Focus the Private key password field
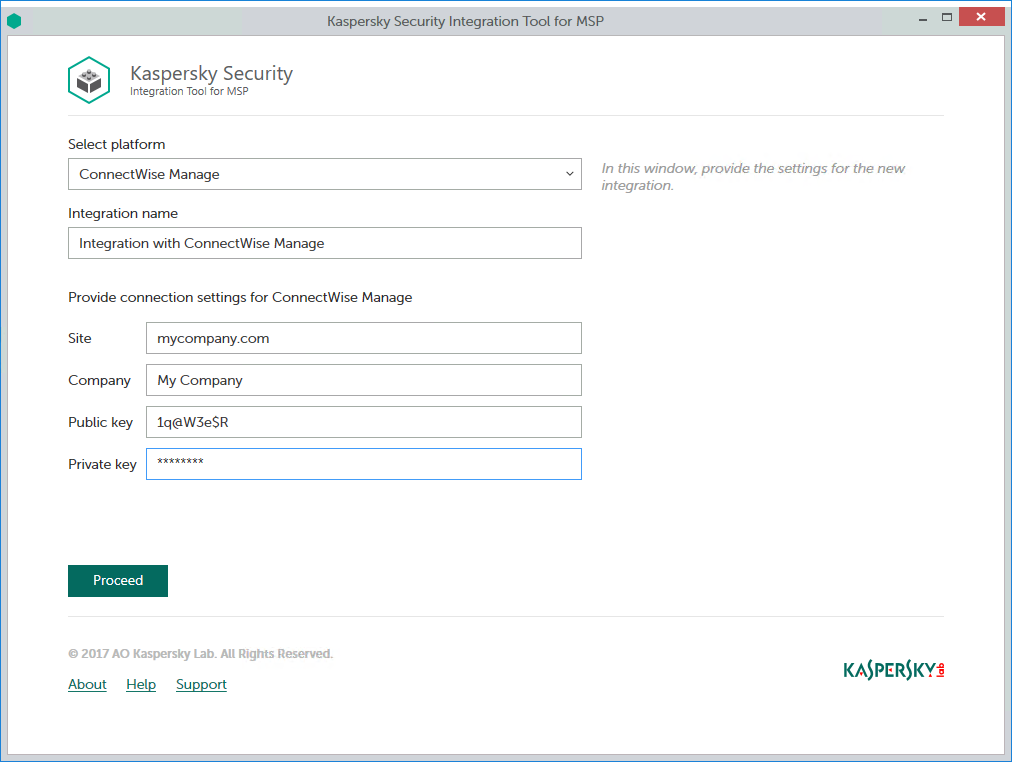The width and height of the screenshot is (1012, 762). click(363, 464)
